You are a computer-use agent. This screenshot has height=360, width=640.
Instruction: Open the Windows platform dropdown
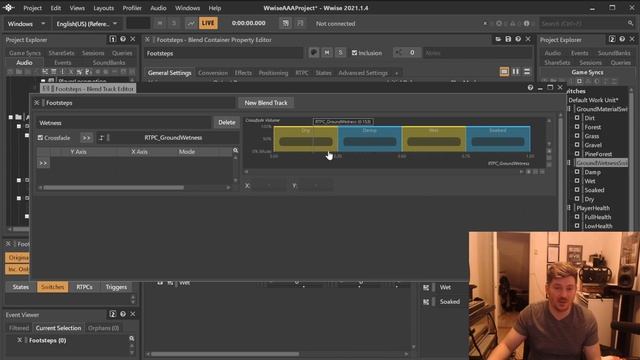point(27,24)
